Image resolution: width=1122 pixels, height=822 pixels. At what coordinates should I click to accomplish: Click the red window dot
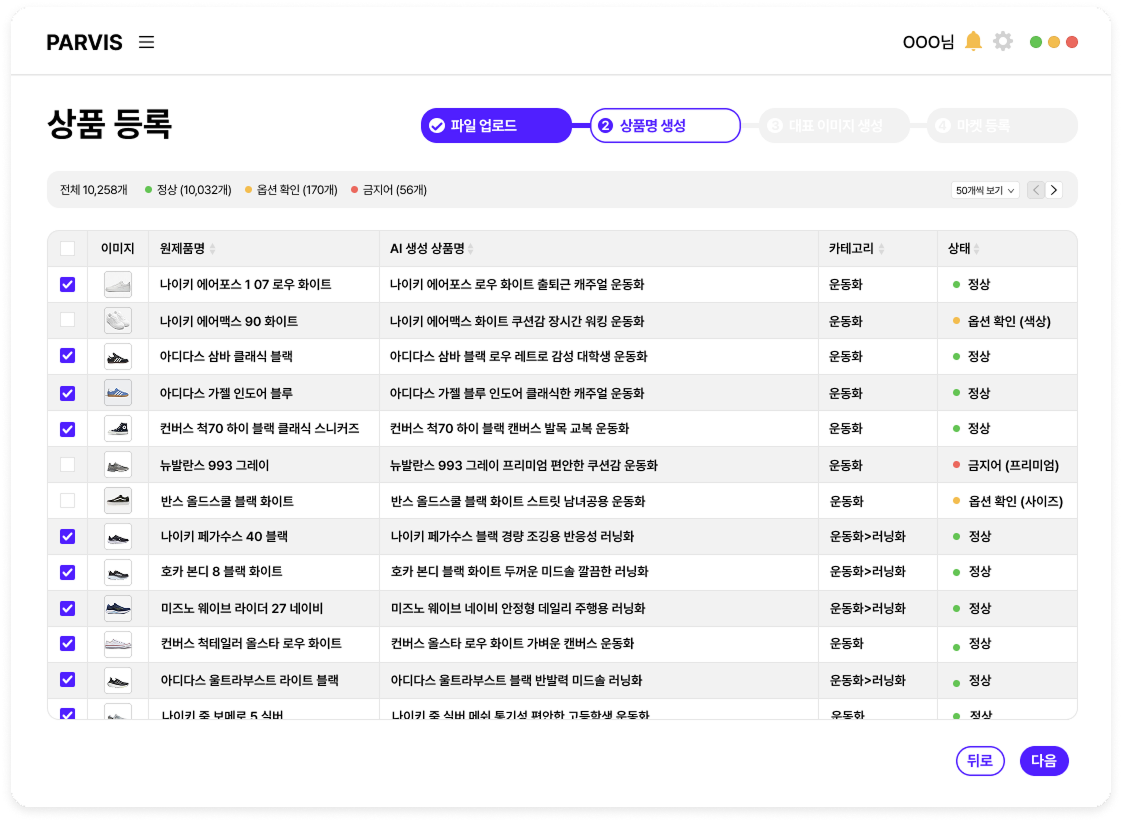[x=1071, y=42]
